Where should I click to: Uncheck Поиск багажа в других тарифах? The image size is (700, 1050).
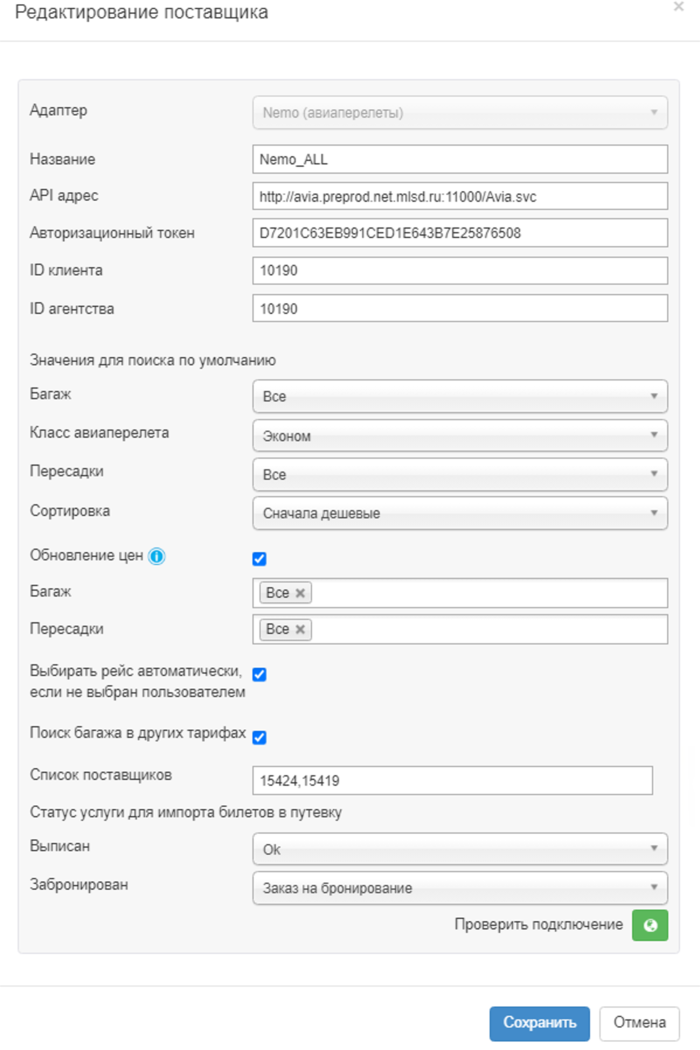click(x=260, y=738)
